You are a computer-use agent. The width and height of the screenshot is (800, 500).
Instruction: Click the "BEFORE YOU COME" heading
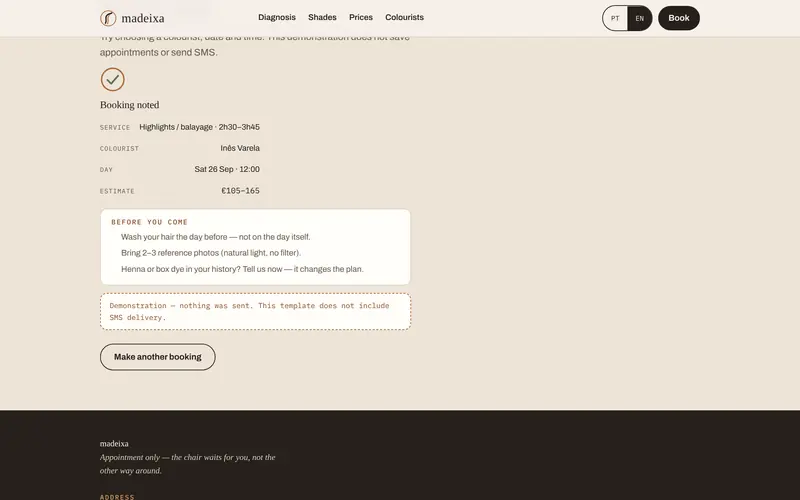coord(149,222)
